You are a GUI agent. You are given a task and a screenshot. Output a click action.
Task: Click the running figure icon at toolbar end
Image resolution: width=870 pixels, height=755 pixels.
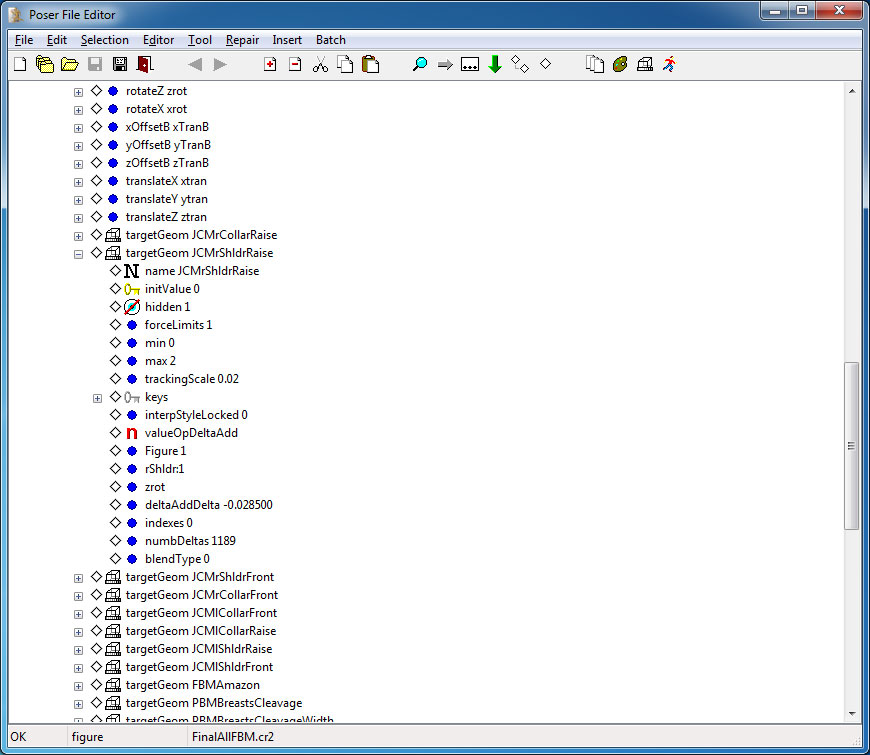coord(668,63)
